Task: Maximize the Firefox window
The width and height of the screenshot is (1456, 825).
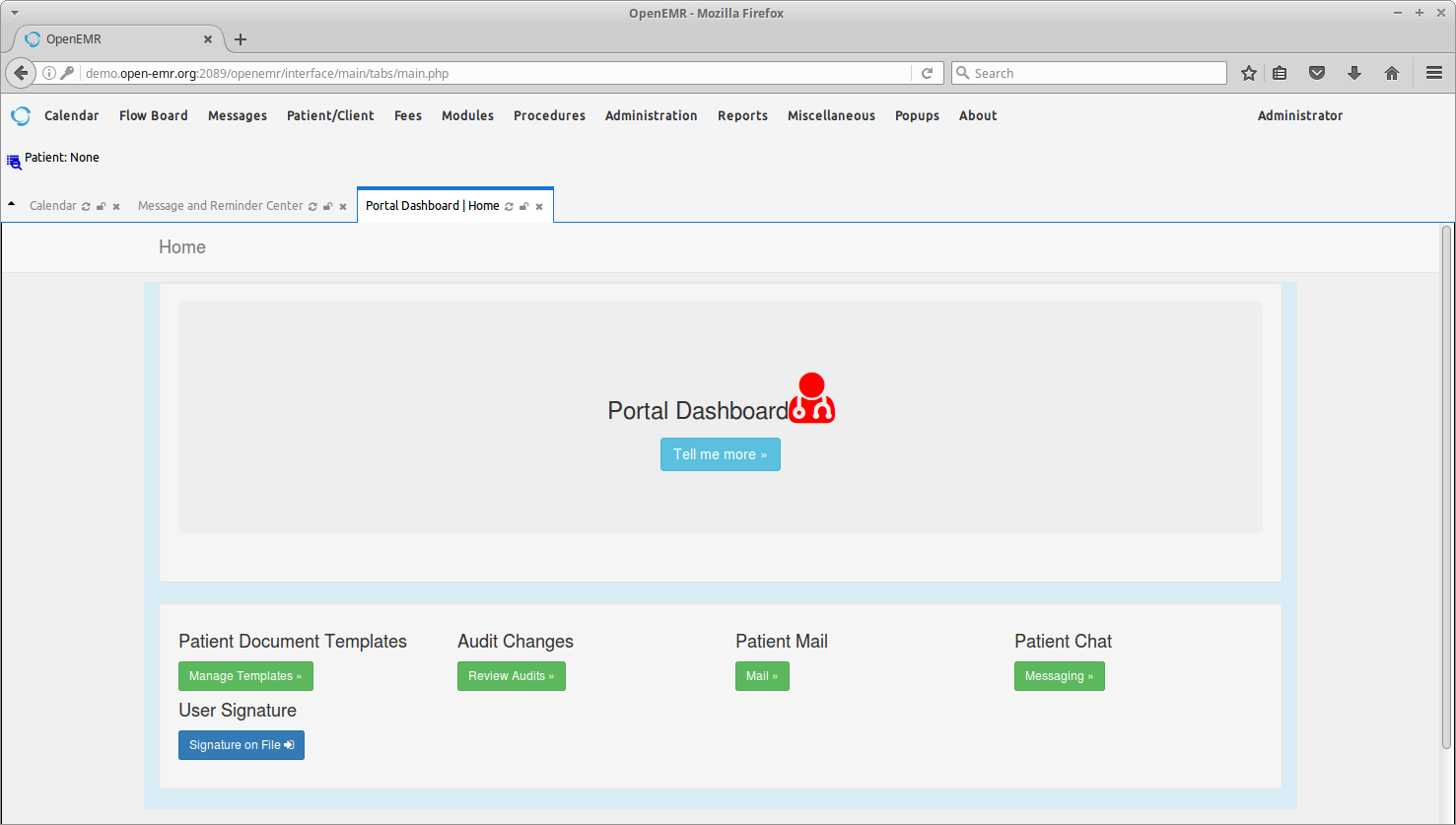Action: coord(1420,13)
